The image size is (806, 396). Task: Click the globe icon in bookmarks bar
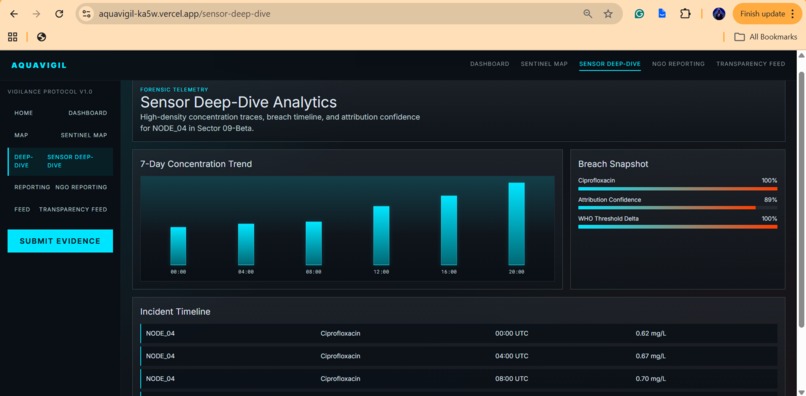point(42,37)
